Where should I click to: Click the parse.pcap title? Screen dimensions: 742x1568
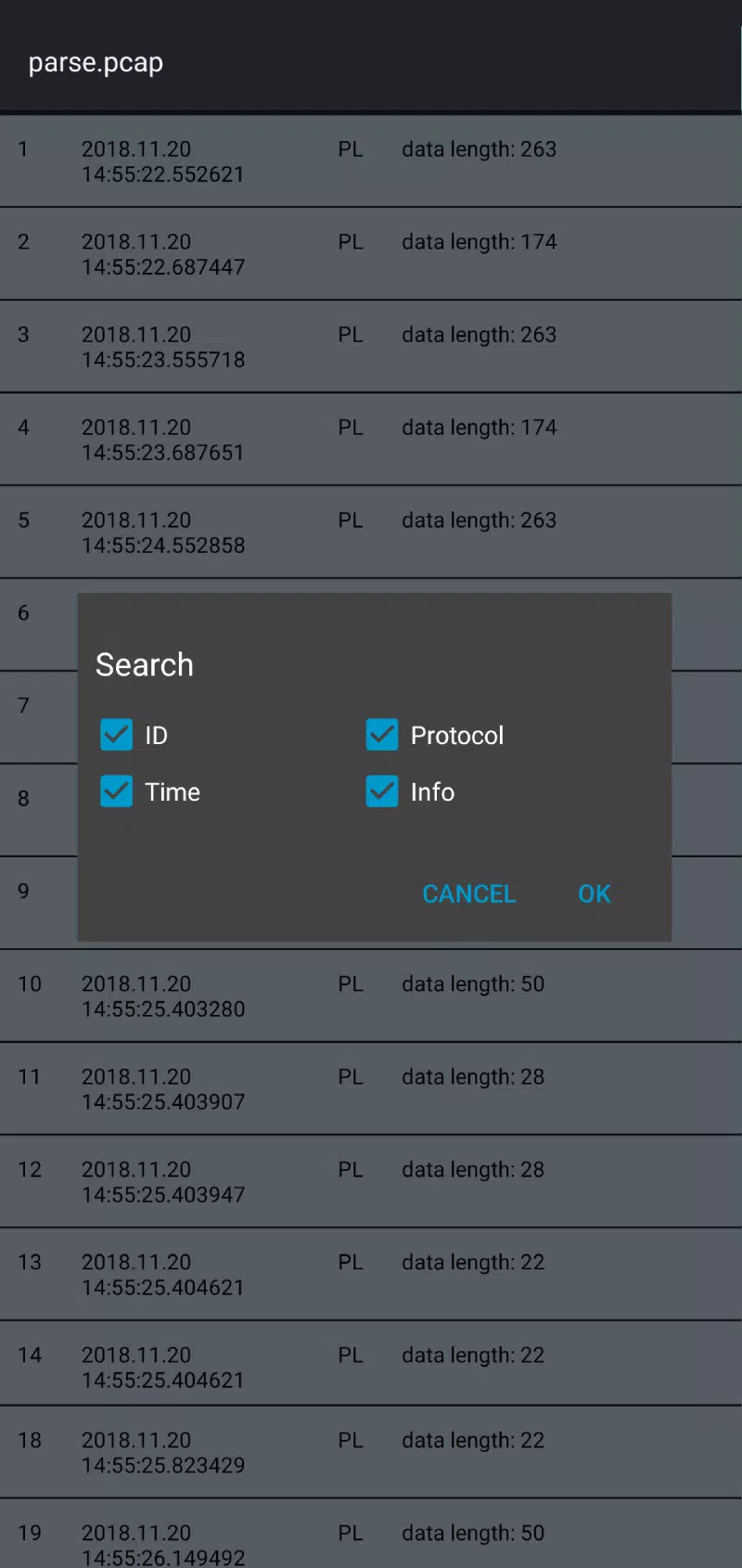click(x=96, y=63)
